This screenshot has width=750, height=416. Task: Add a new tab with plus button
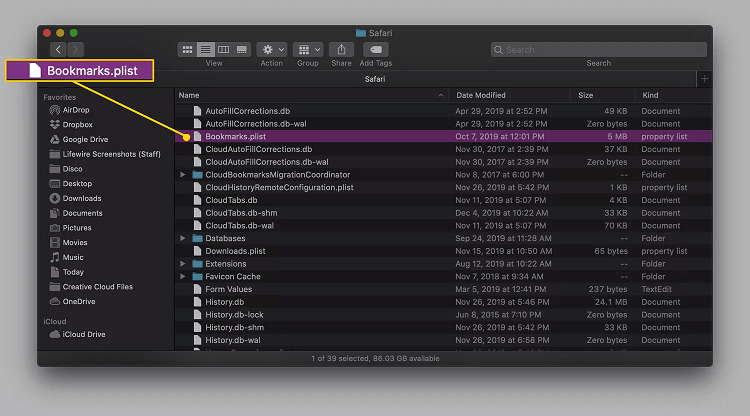[704, 78]
